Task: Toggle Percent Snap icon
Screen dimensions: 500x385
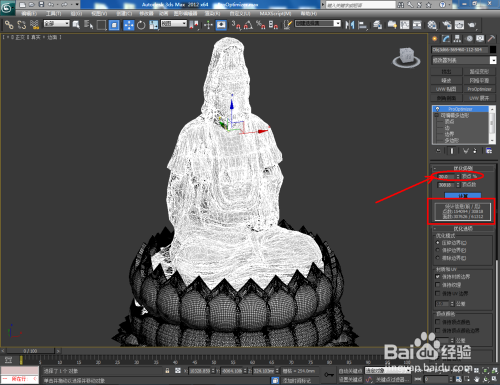Action: 261,25
